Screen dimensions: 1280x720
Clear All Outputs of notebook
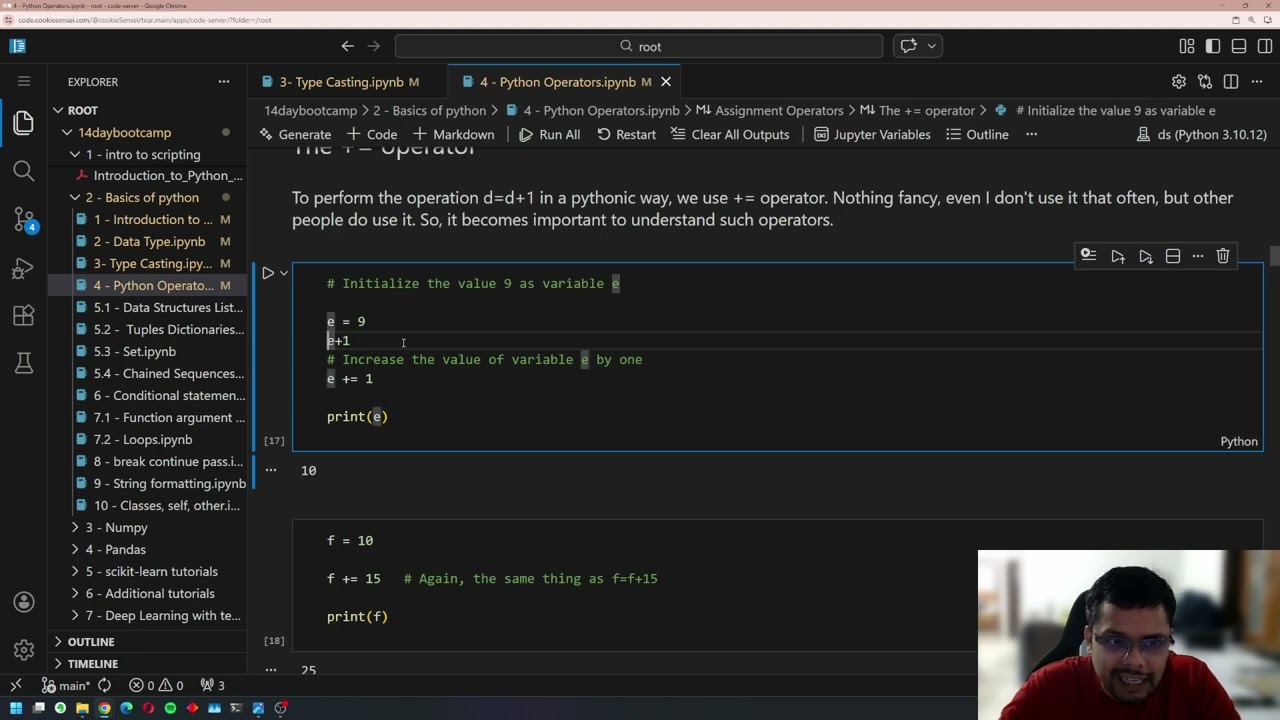pyautogui.click(x=730, y=134)
